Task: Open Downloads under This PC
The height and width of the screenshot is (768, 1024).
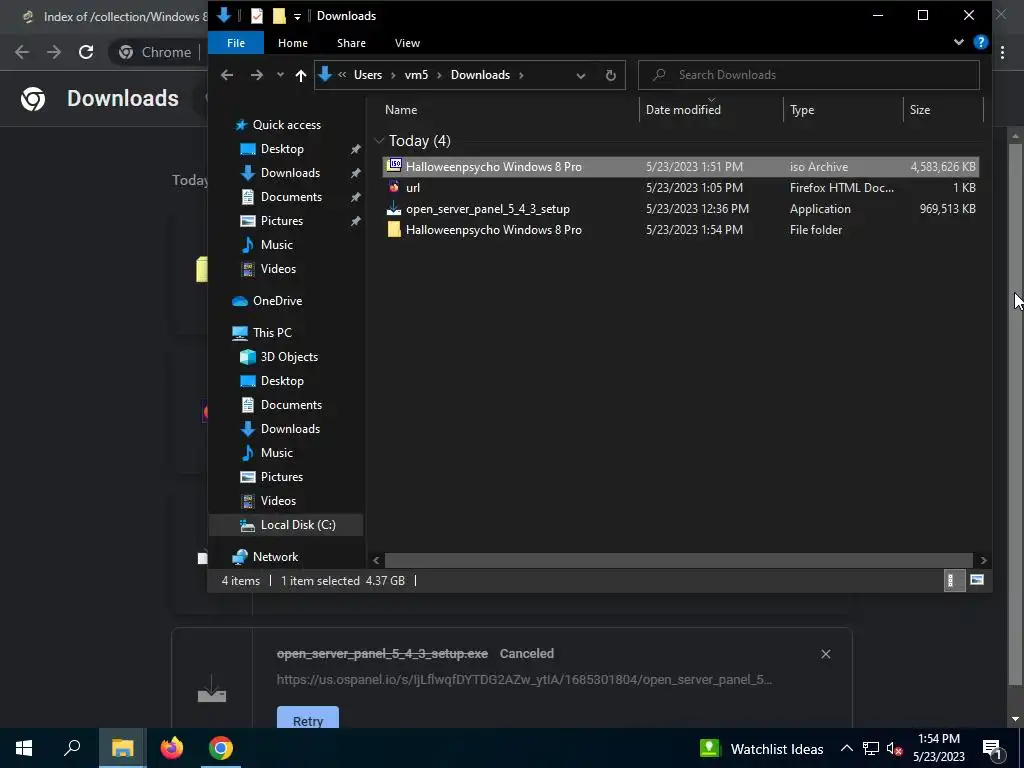Action: pos(290,429)
